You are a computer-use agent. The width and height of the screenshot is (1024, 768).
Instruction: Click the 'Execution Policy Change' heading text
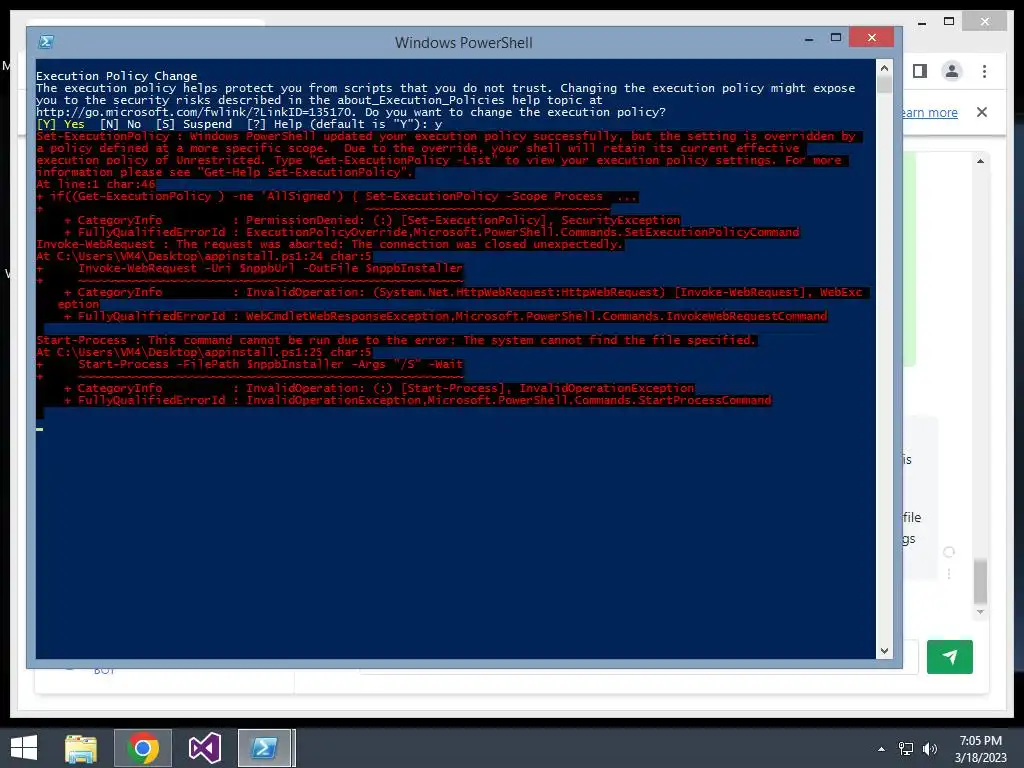[116, 76]
